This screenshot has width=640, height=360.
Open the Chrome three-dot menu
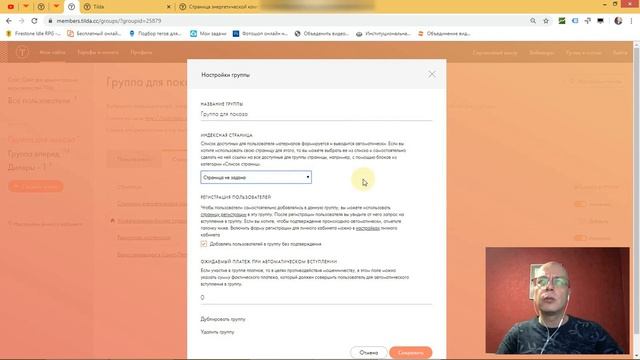632,21
